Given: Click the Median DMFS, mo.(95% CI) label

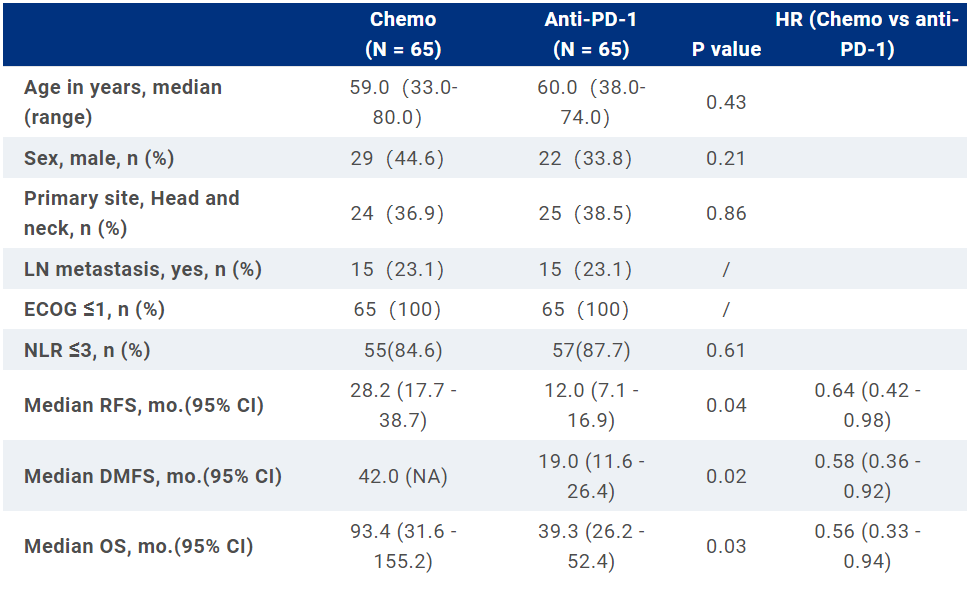Looking at the screenshot, I should (x=153, y=476).
